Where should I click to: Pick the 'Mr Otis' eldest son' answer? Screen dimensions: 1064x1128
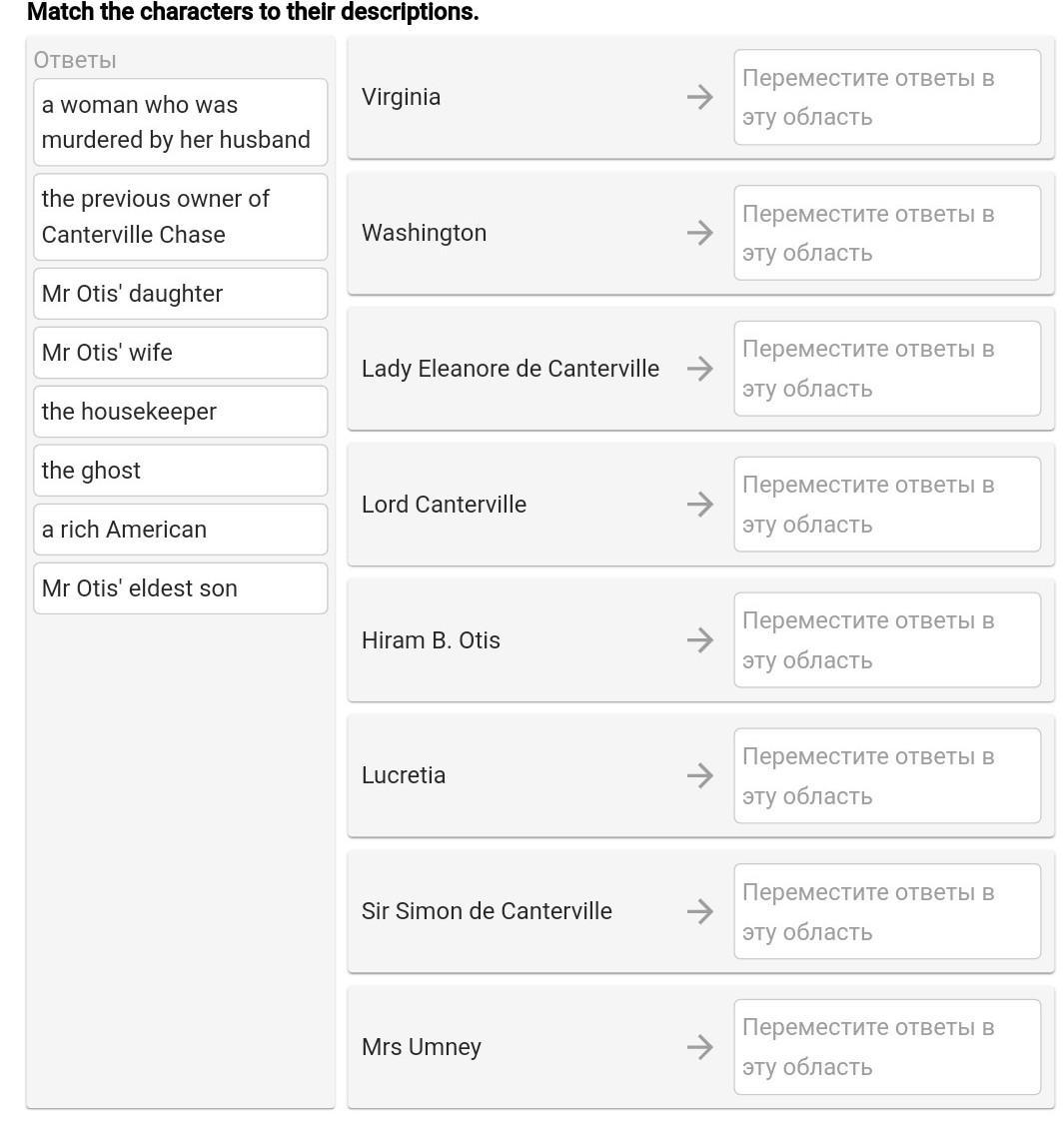tap(181, 588)
